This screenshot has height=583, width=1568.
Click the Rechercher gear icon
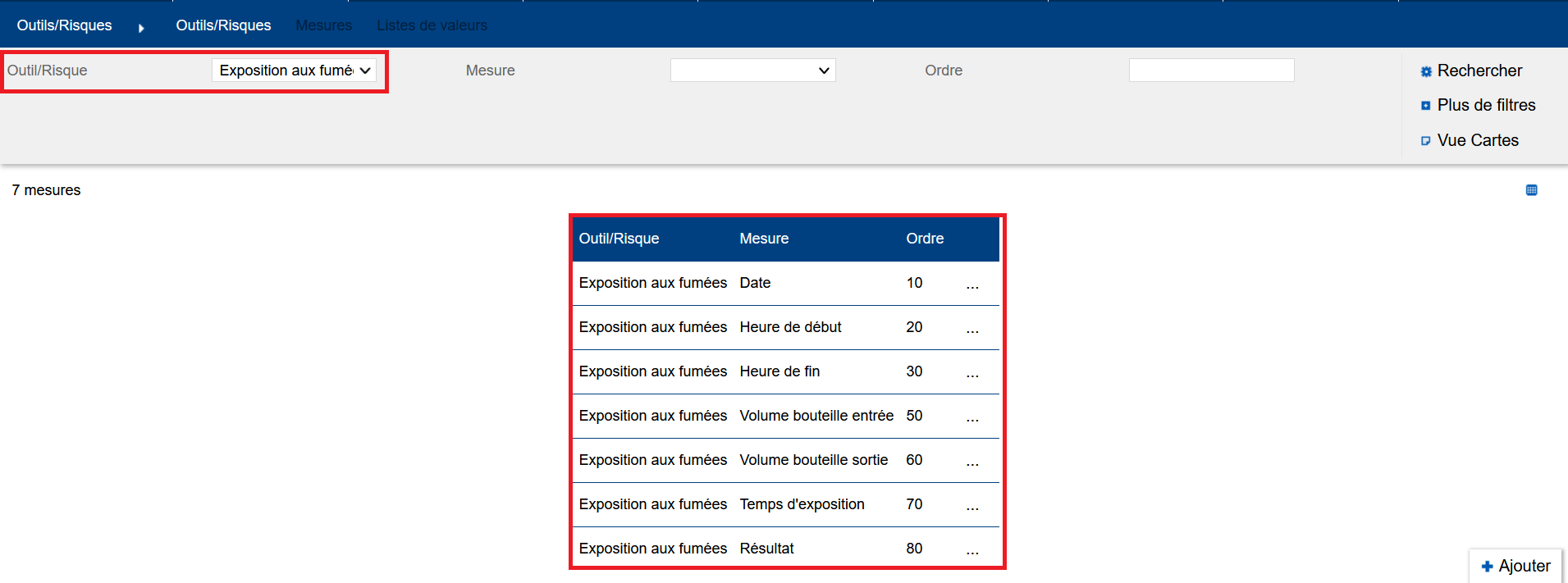pos(1426,71)
